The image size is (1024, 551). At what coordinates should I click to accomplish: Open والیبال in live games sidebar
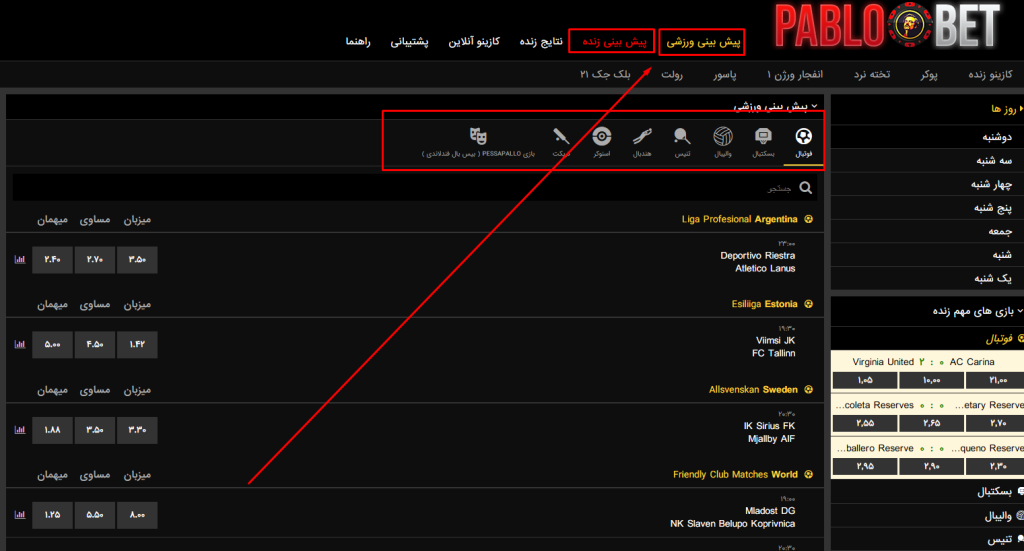pos(927,516)
